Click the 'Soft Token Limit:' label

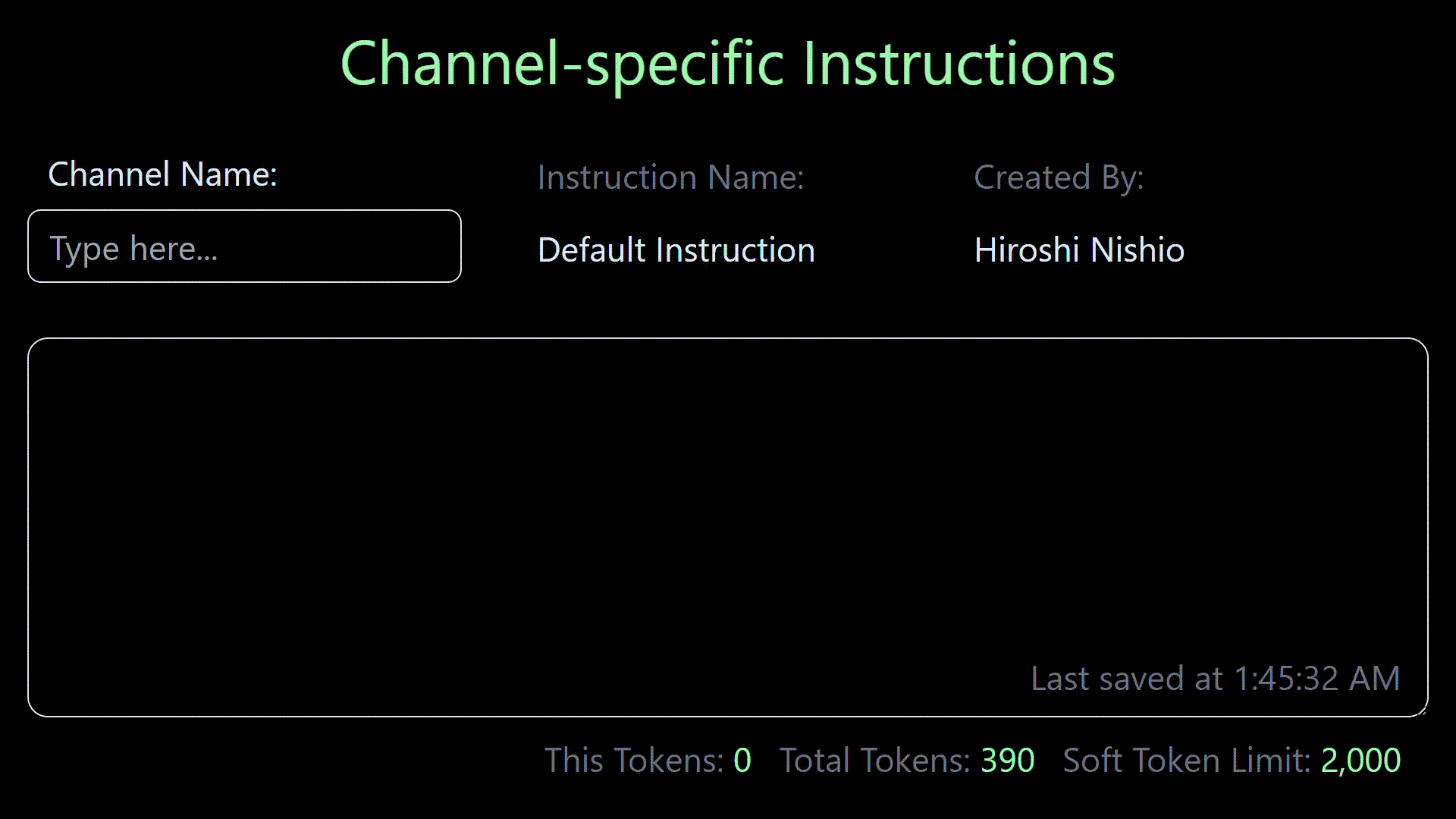tap(1185, 760)
